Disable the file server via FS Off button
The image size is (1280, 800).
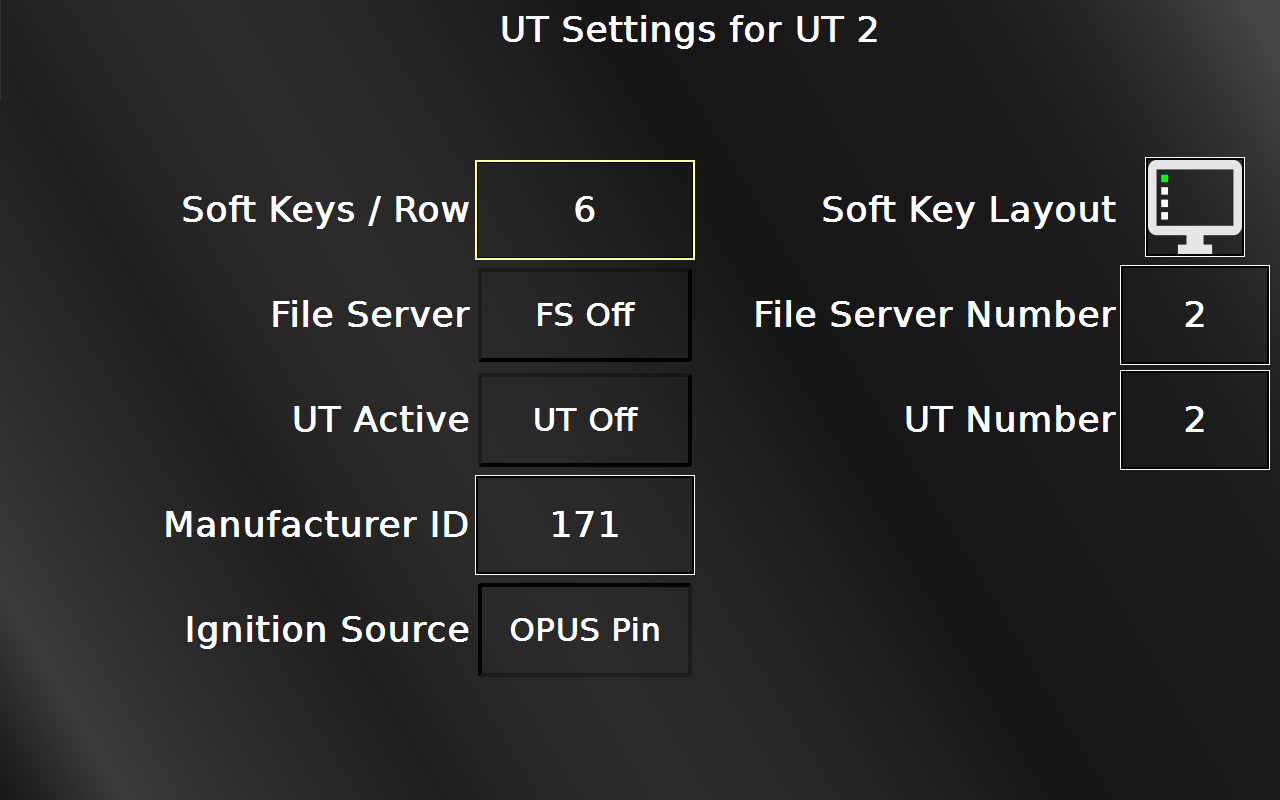(584, 314)
